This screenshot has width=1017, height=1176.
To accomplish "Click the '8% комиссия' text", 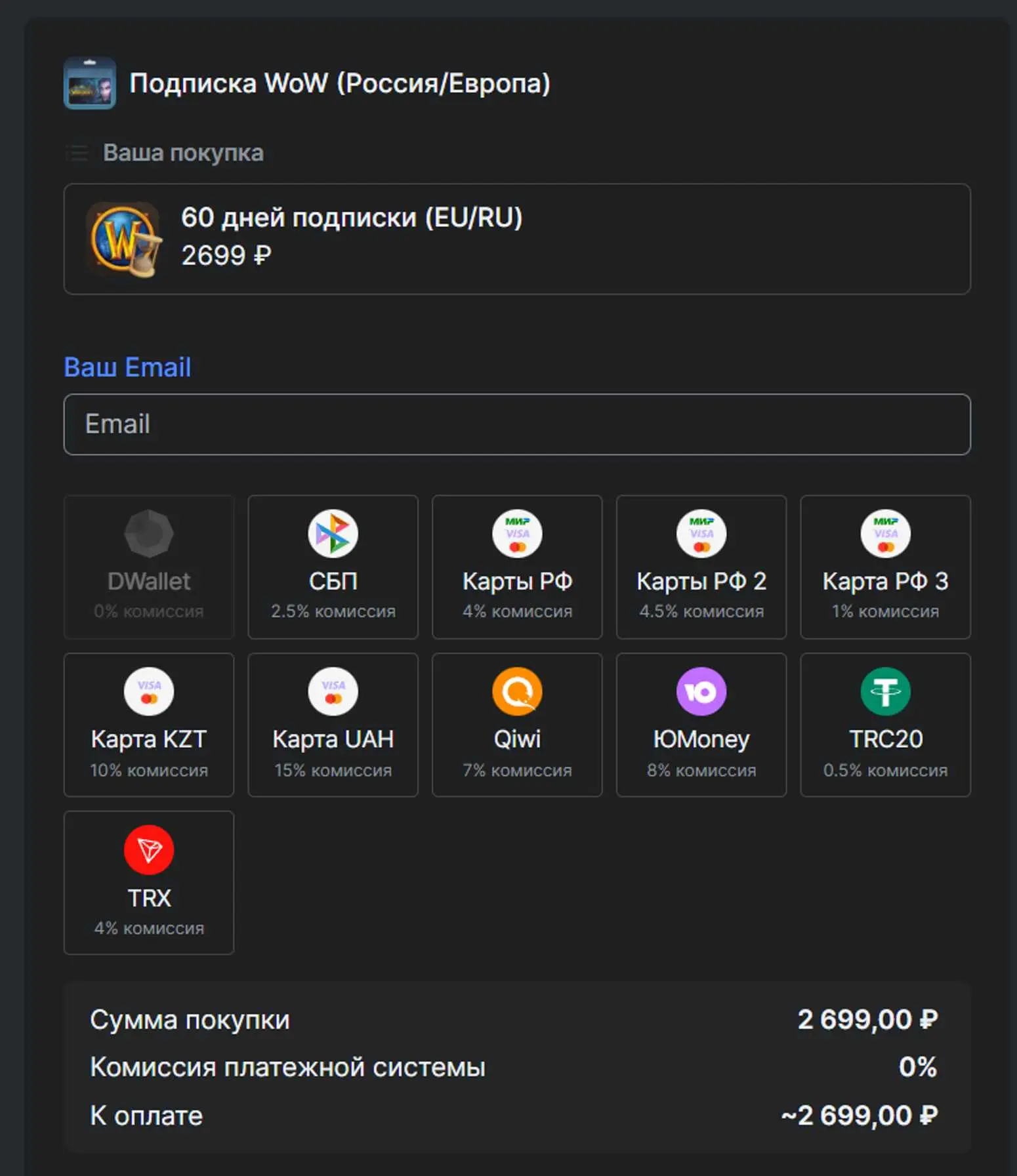I will 701,770.
